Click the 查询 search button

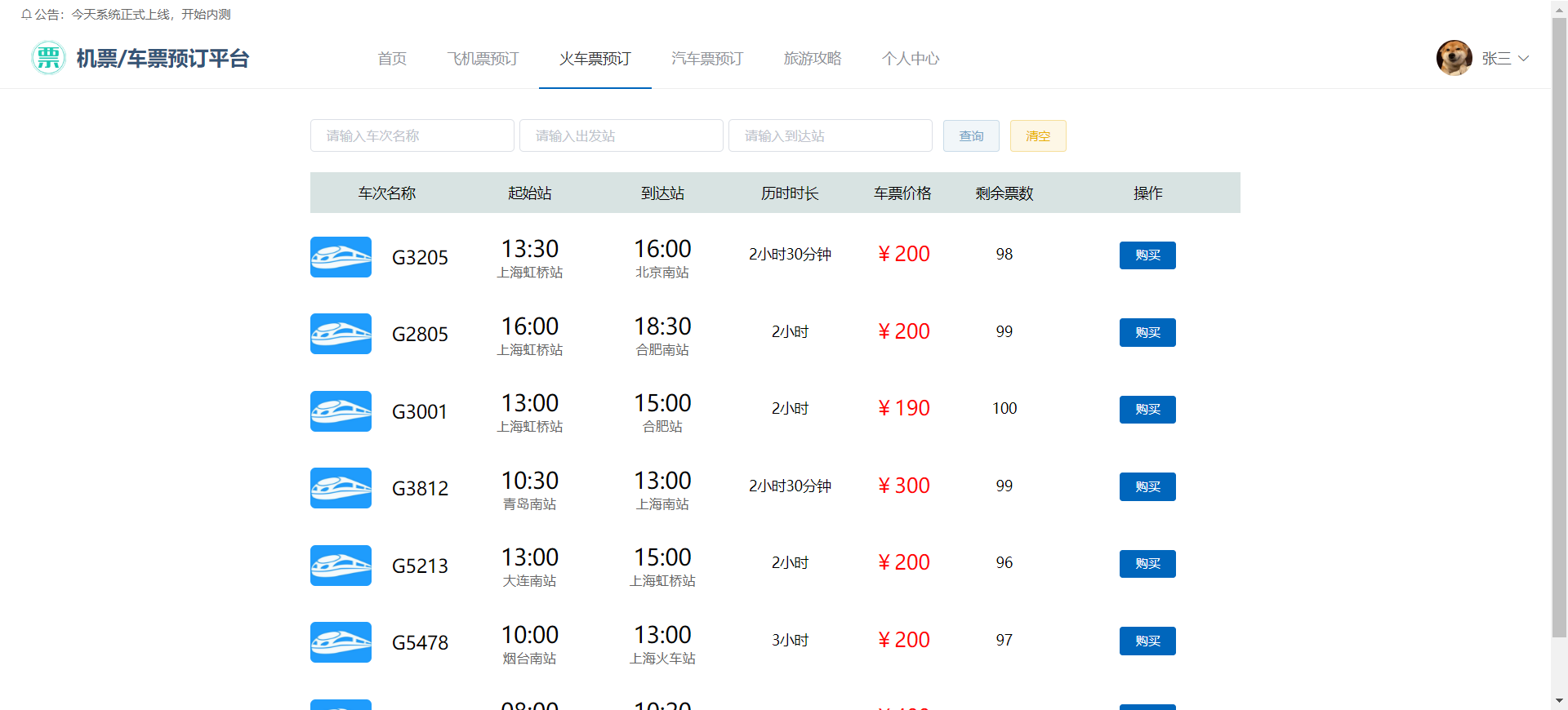[x=971, y=135]
